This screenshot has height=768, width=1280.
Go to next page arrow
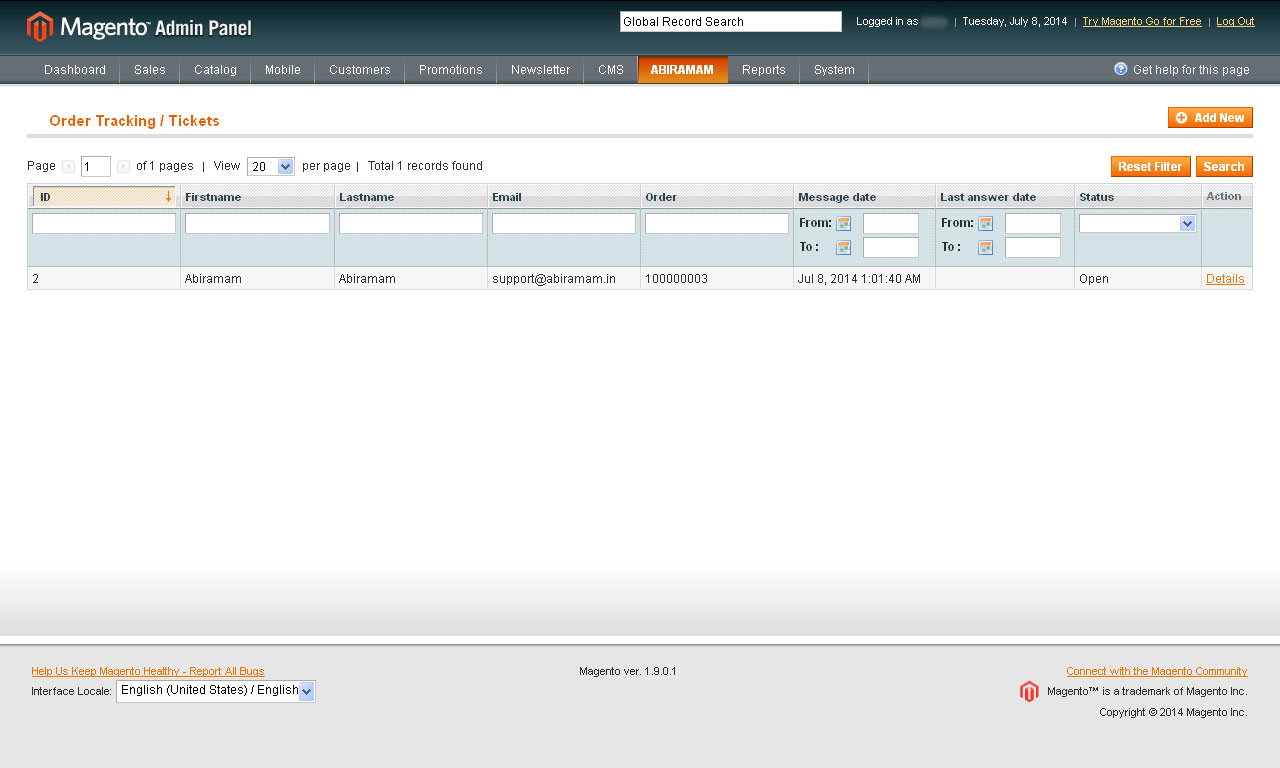pyautogui.click(x=123, y=167)
